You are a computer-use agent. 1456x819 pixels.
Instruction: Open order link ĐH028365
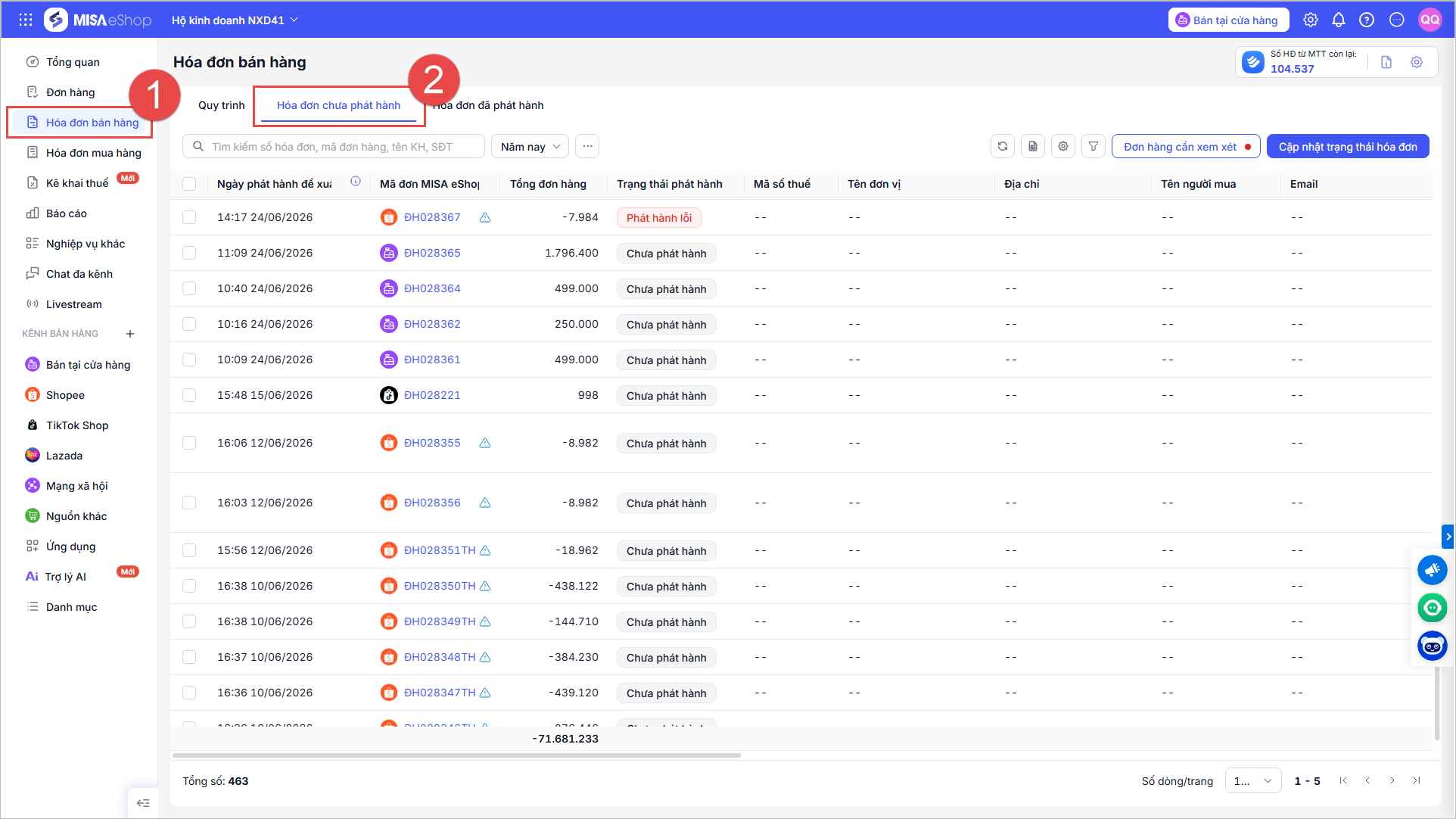point(432,253)
